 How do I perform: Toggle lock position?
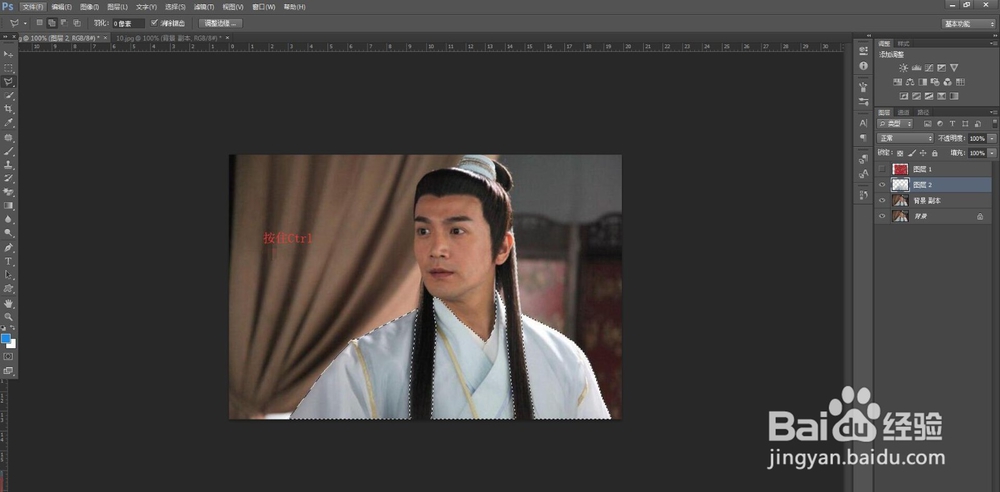[923, 153]
